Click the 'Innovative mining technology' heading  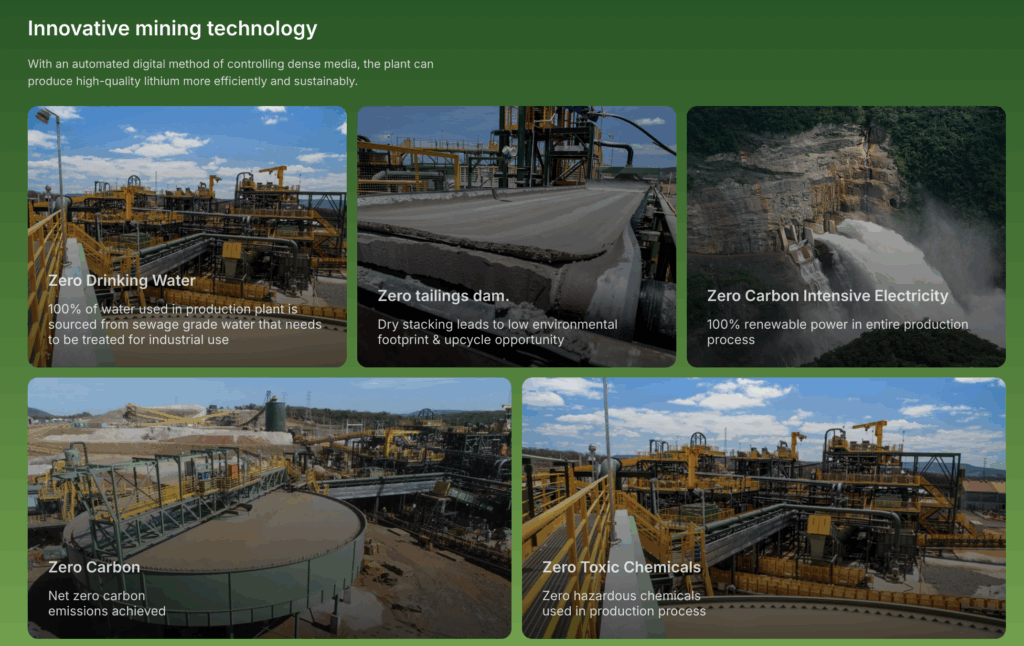[172, 28]
